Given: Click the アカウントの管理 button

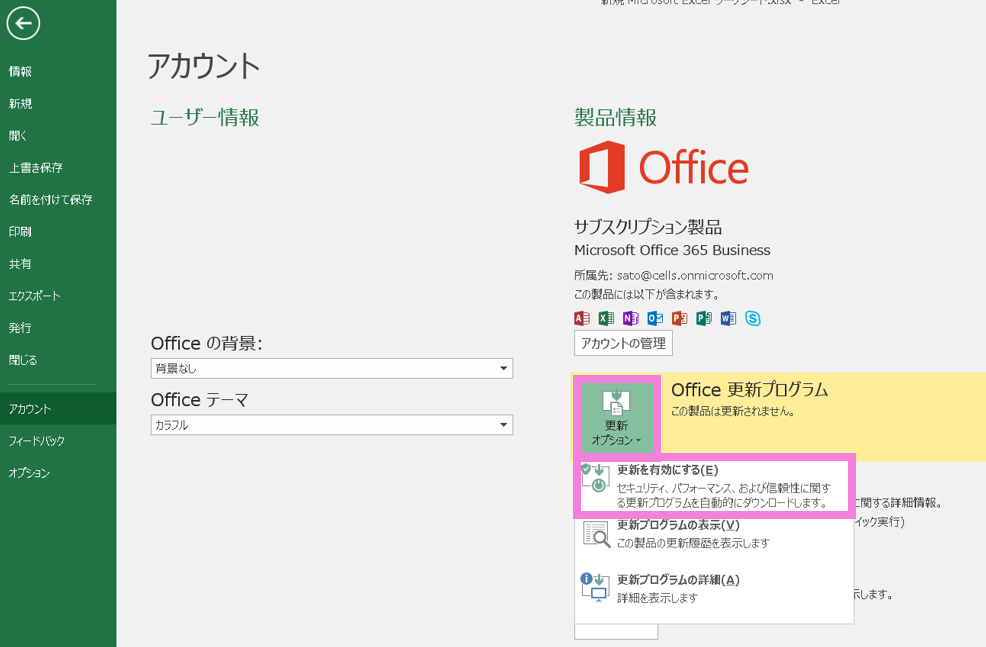Looking at the screenshot, I should [x=623, y=343].
